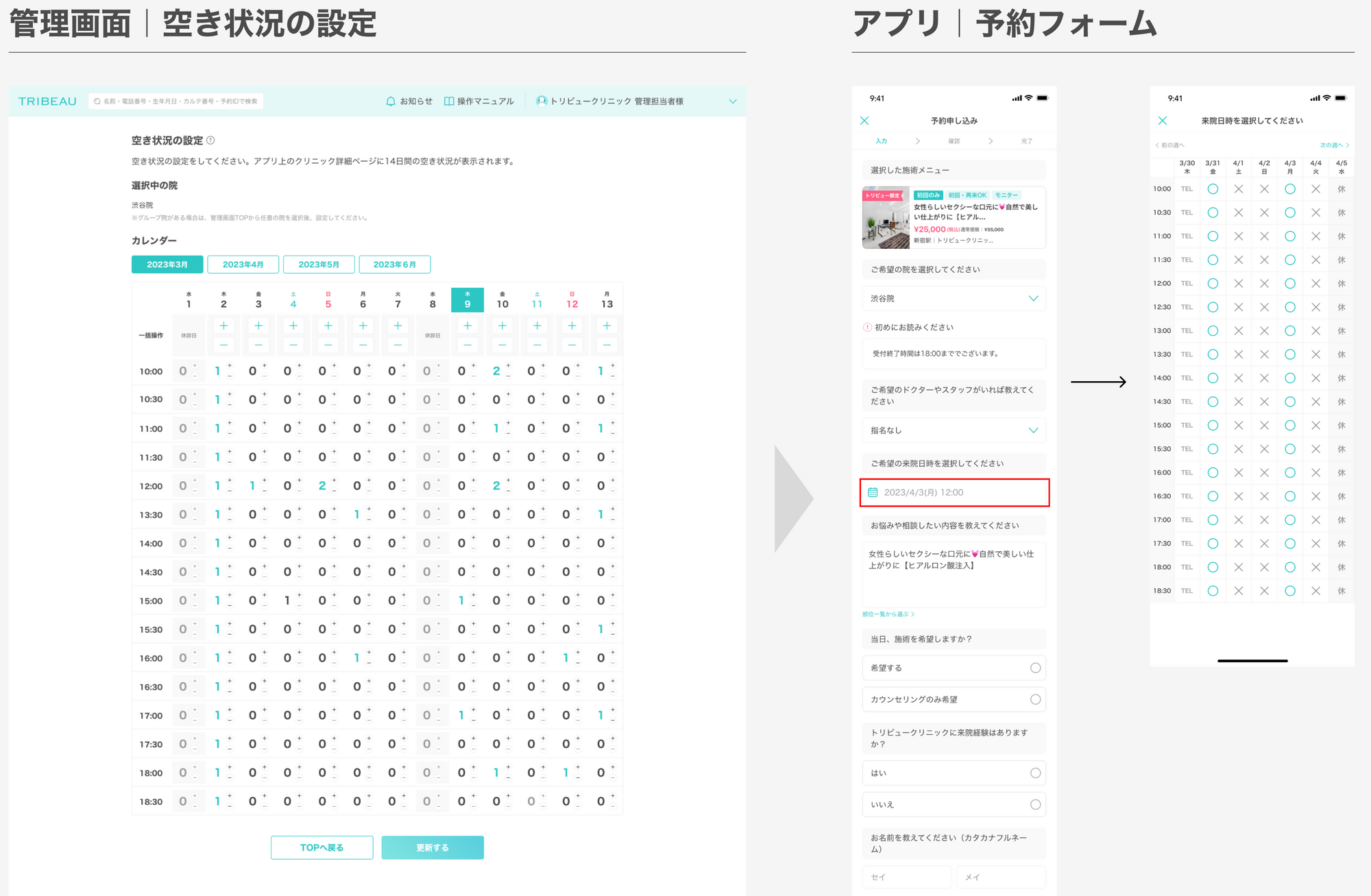The height and width of the screenshot is (896, 1371).
Task: Click the notification bell icon (お知らせ)
Action: tap(391, 101)
